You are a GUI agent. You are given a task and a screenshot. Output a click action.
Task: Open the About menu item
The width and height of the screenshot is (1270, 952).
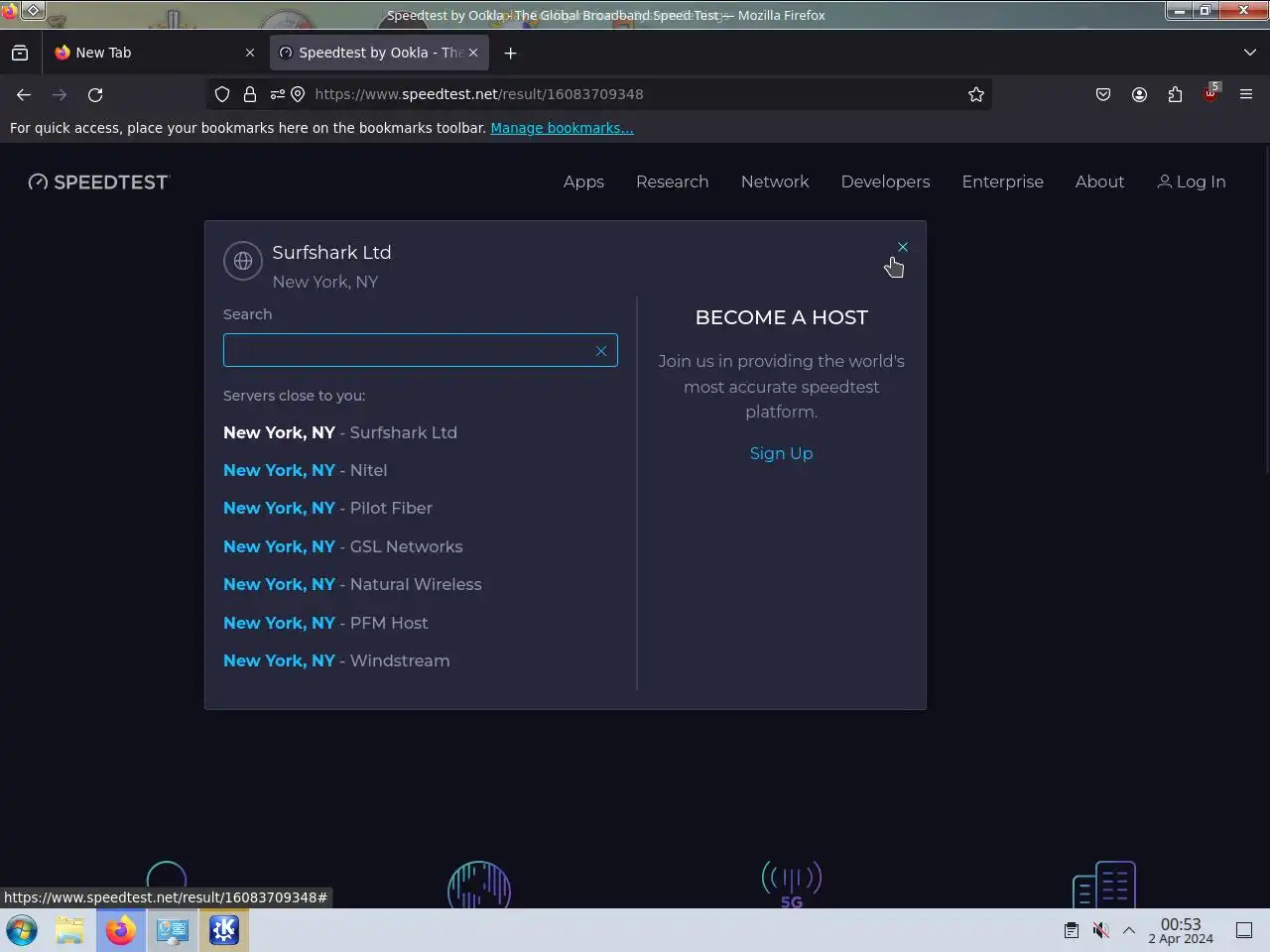[1099, 181]
